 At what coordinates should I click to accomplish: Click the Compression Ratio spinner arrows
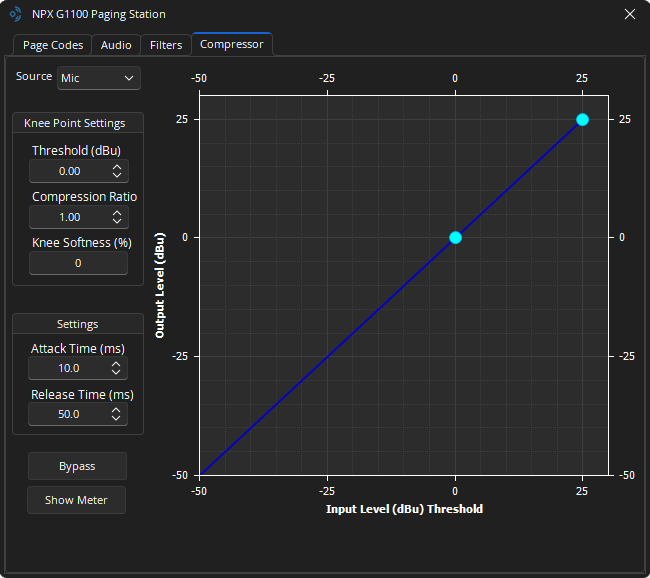[117, 217]
